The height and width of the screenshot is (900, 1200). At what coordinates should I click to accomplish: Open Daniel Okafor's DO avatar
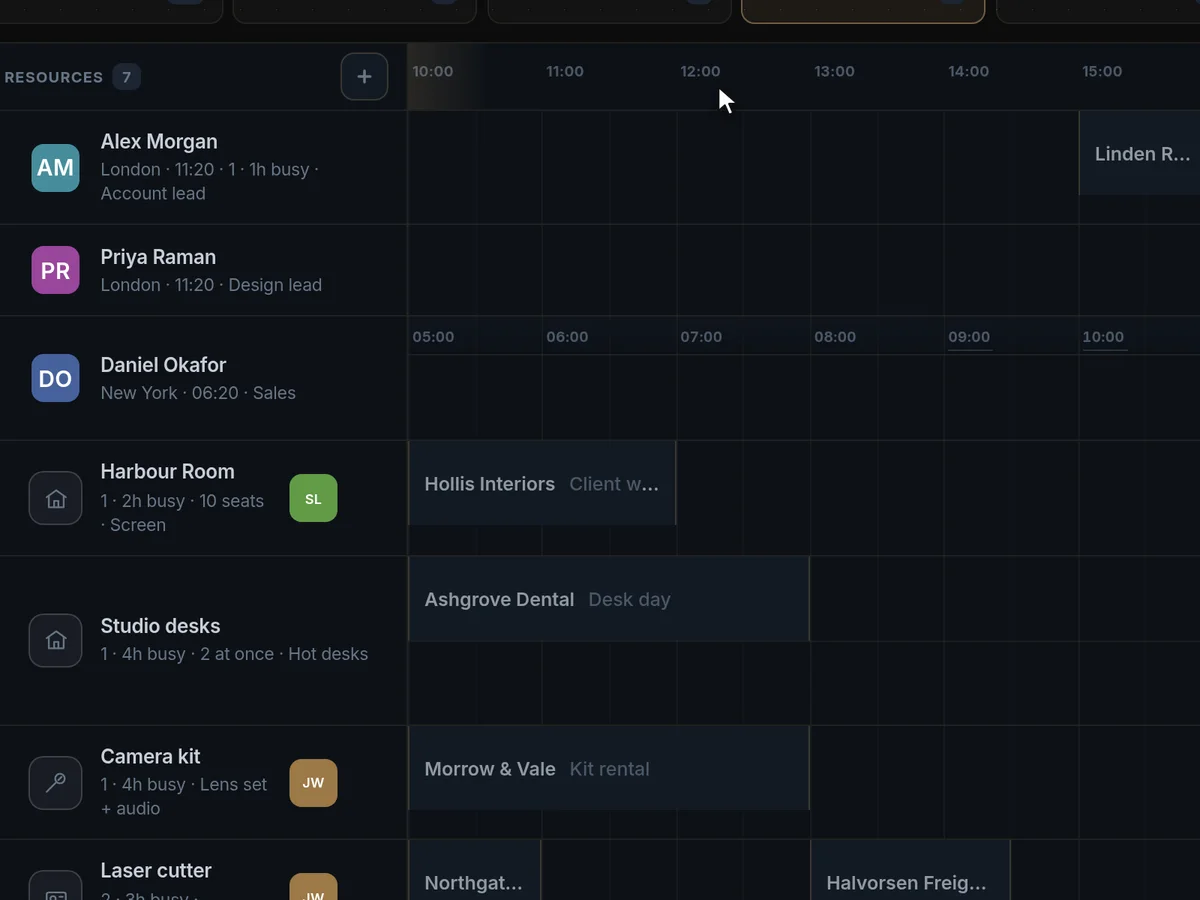[x=55, y=378]
